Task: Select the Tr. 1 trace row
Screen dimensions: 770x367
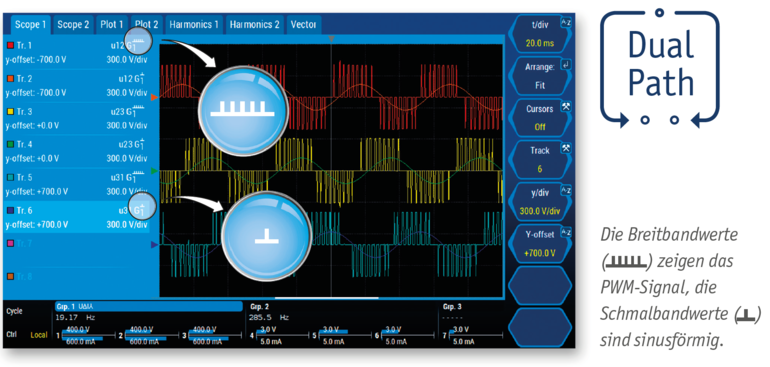Action: coord(76,53)
